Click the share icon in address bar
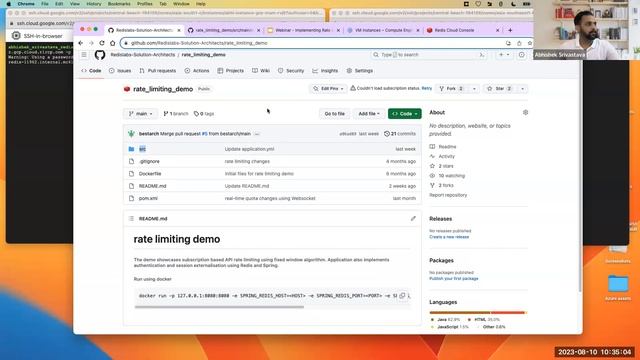 tap(519, 43)
